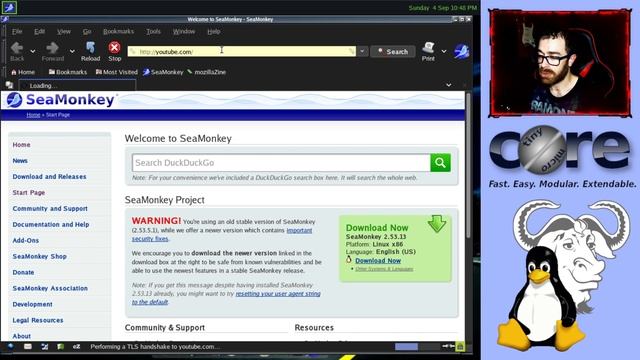Open the View menu
This screenshot has width=640, height=360.
pyautogui.click(x=64, y=31)
